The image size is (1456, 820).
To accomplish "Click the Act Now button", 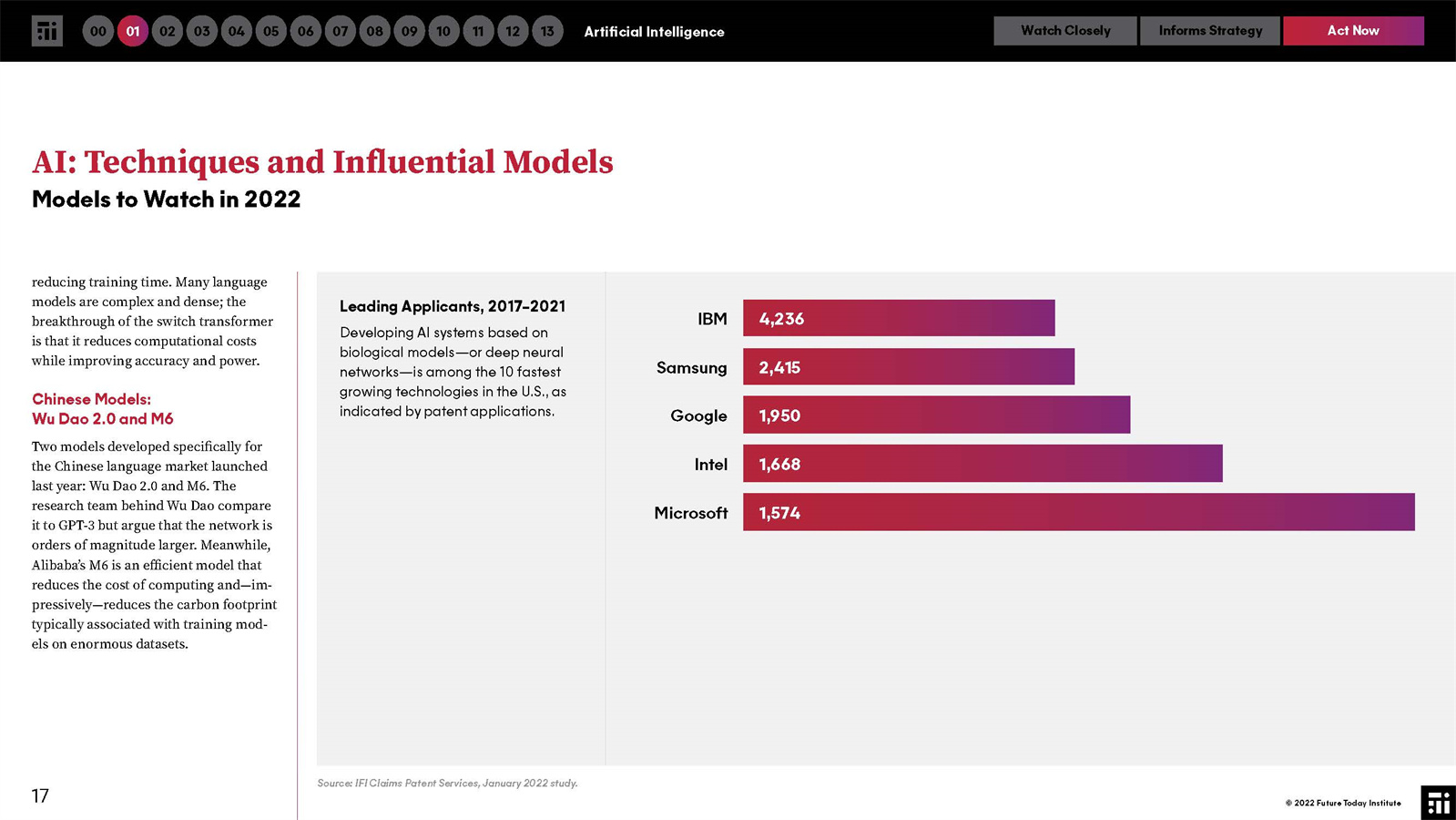I will [1352, 31].
